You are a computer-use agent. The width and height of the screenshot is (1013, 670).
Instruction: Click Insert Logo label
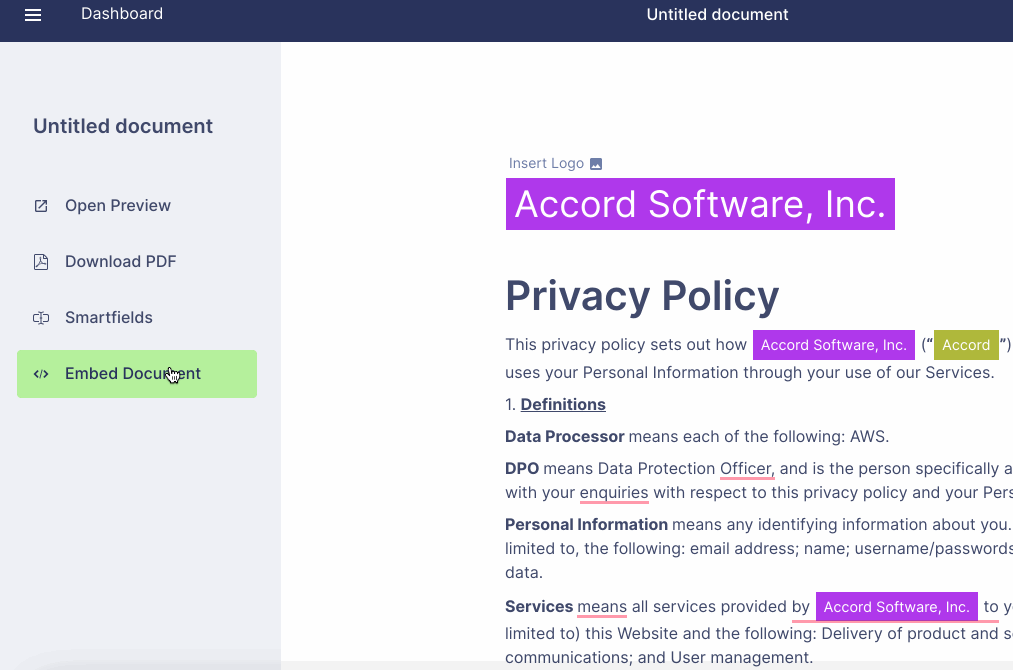tap(546, 163)
